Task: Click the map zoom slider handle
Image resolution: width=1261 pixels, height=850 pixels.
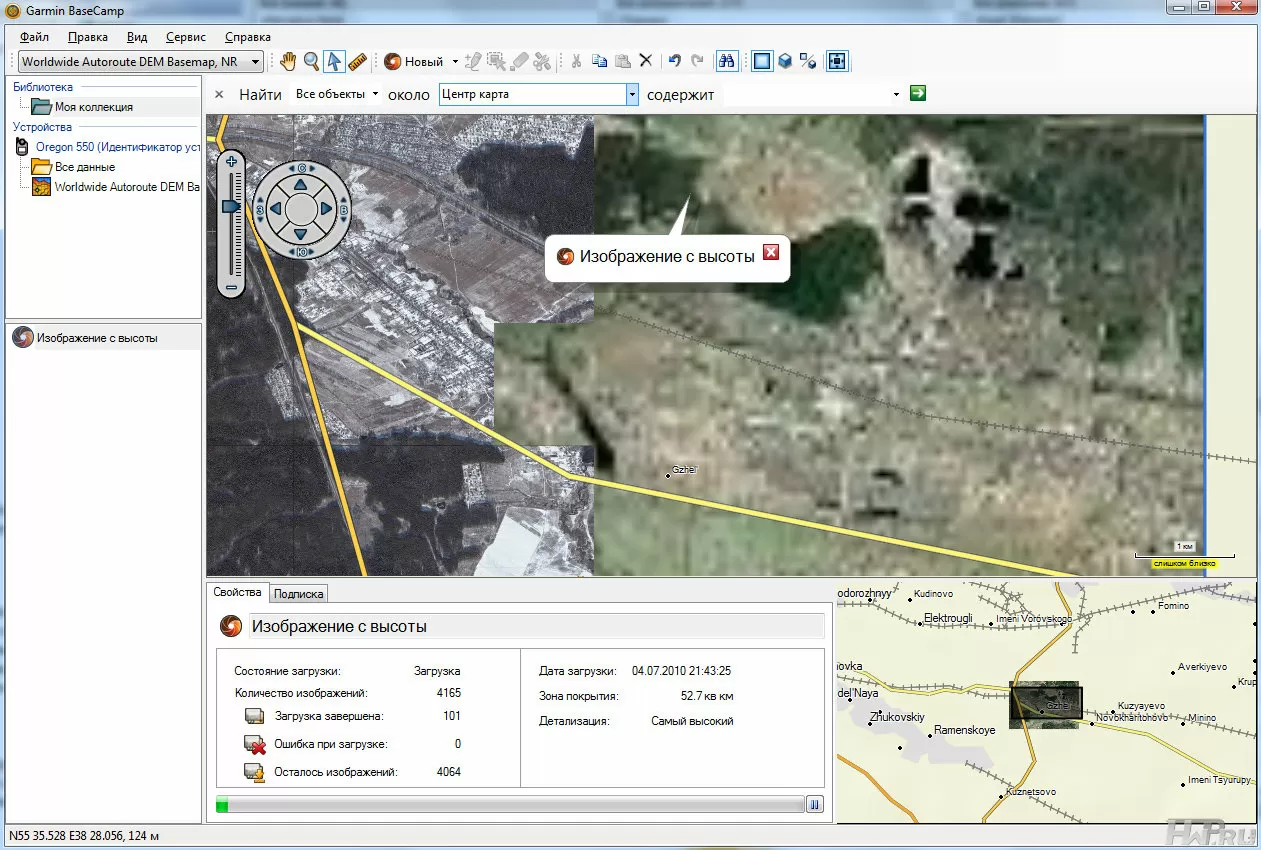Action: (x=230, y=205)
